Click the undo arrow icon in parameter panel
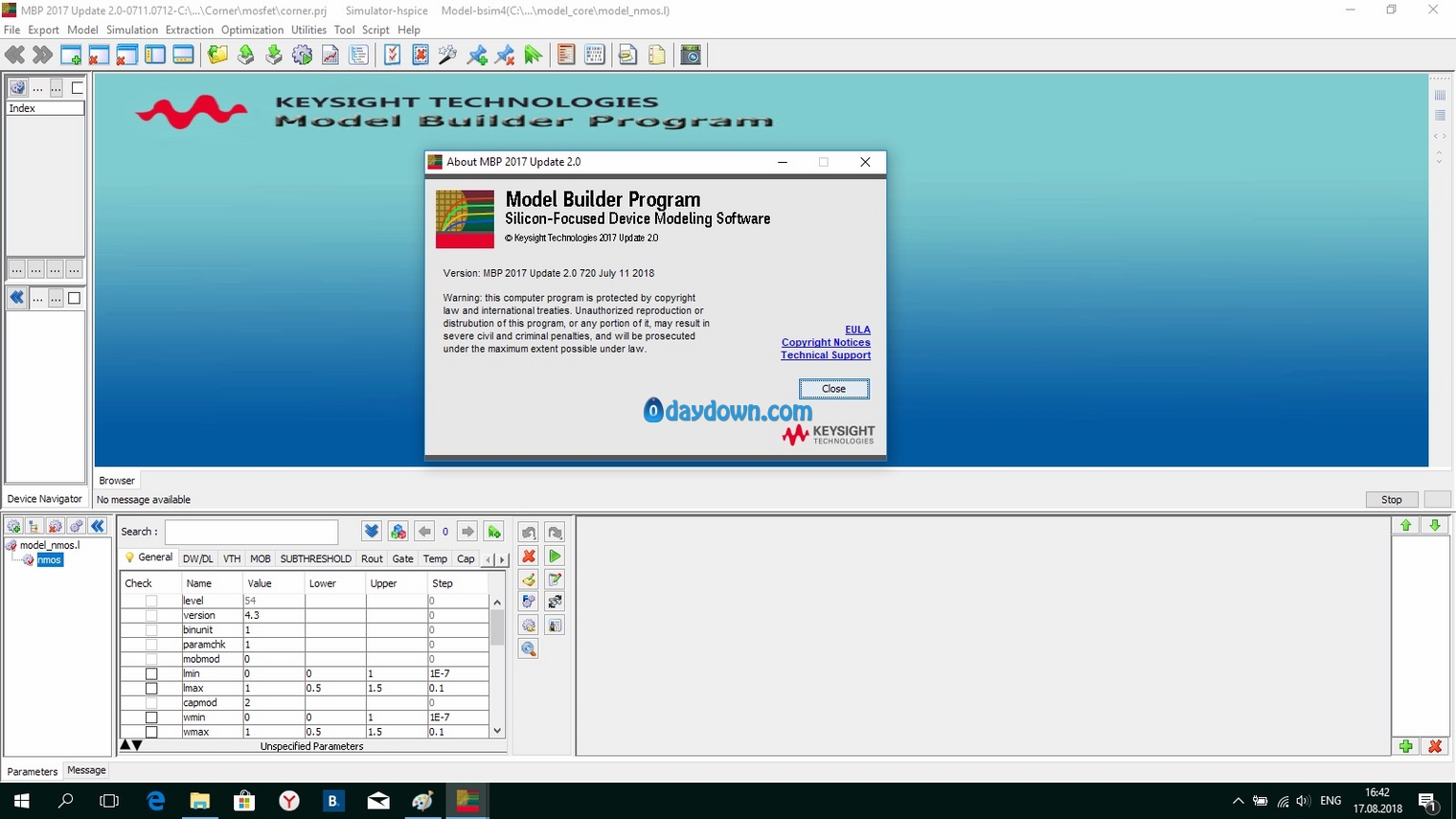Image resolution: width=1456 pixels, height=819 pixels. [x=528, y=532]
